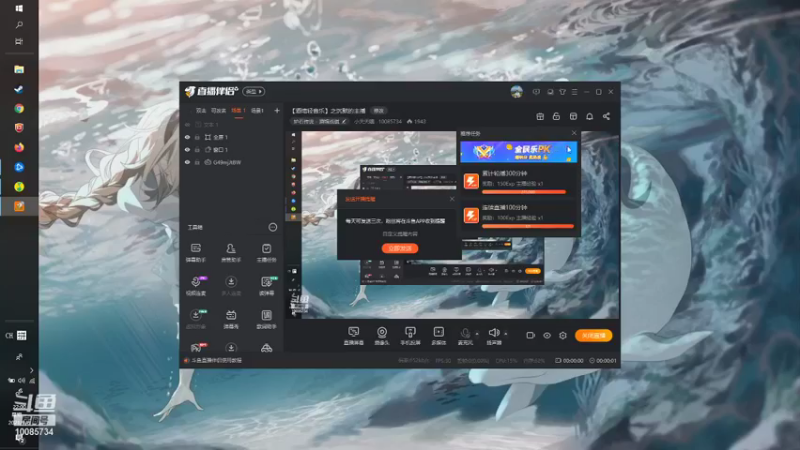Open the notification bell in the stream header
Image resolution: width=800 pixels, height=450 pixels.
pos(589,116)
